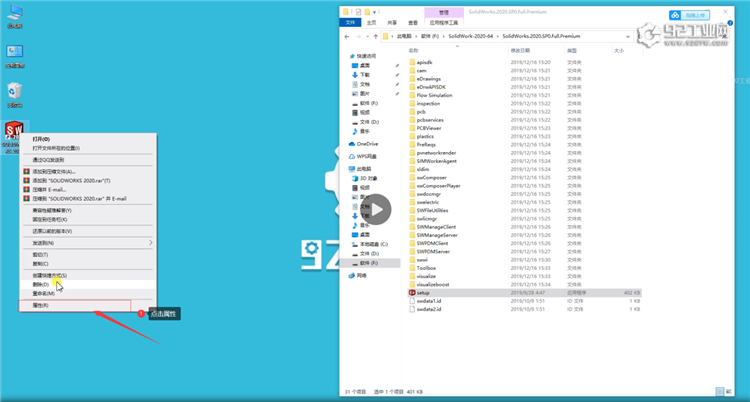This screenshot has height=402, width=750.
Task: Open the quick access toolbar customize dropdown
Action: click(374, 11)
